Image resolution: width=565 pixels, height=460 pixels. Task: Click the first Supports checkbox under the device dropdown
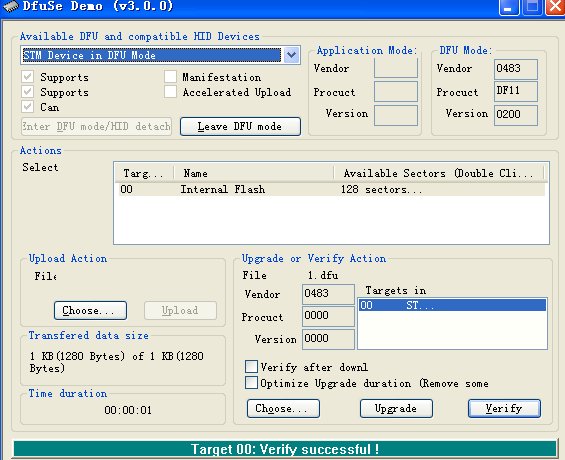(27, 77)
